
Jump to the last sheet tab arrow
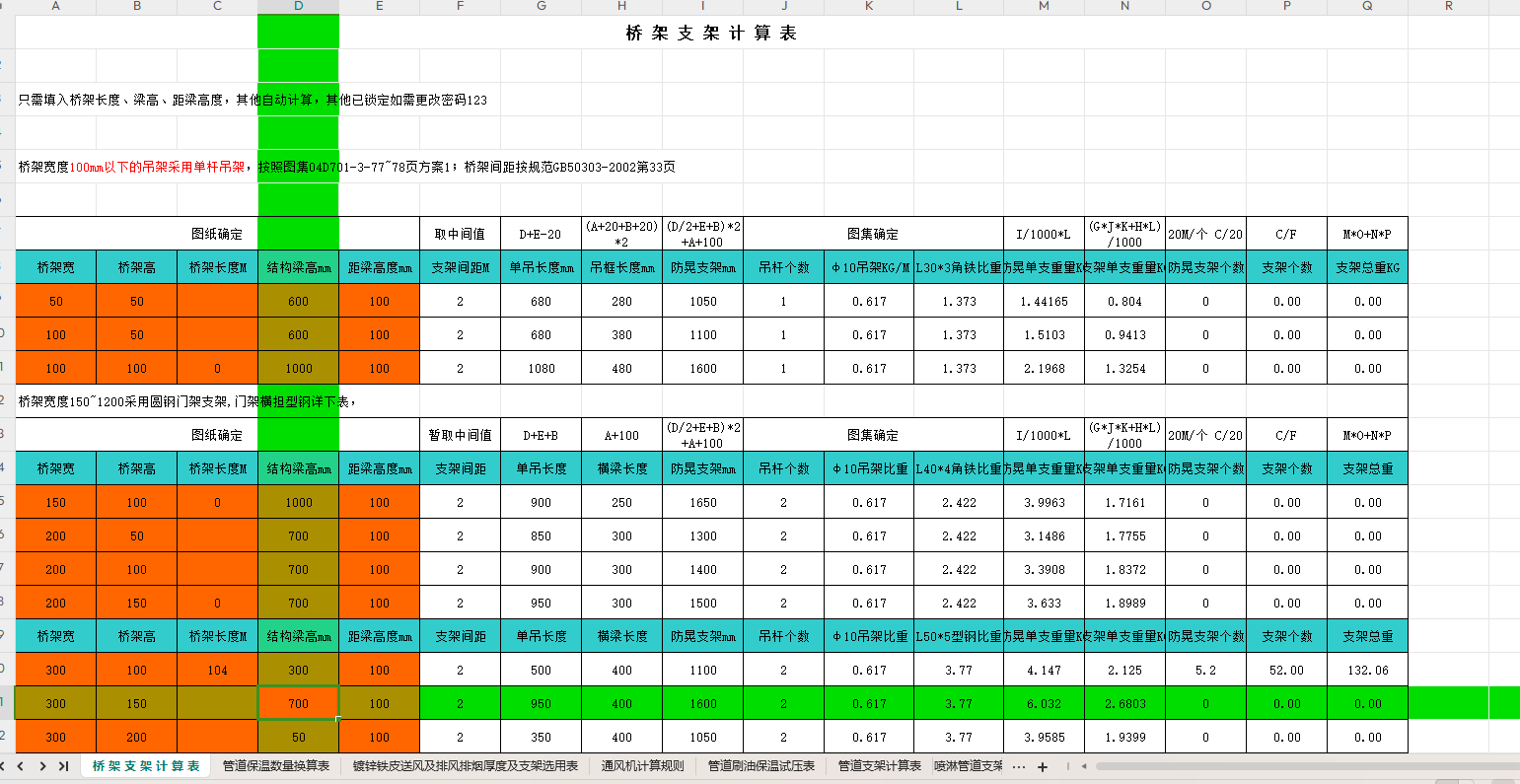[63, 766]
